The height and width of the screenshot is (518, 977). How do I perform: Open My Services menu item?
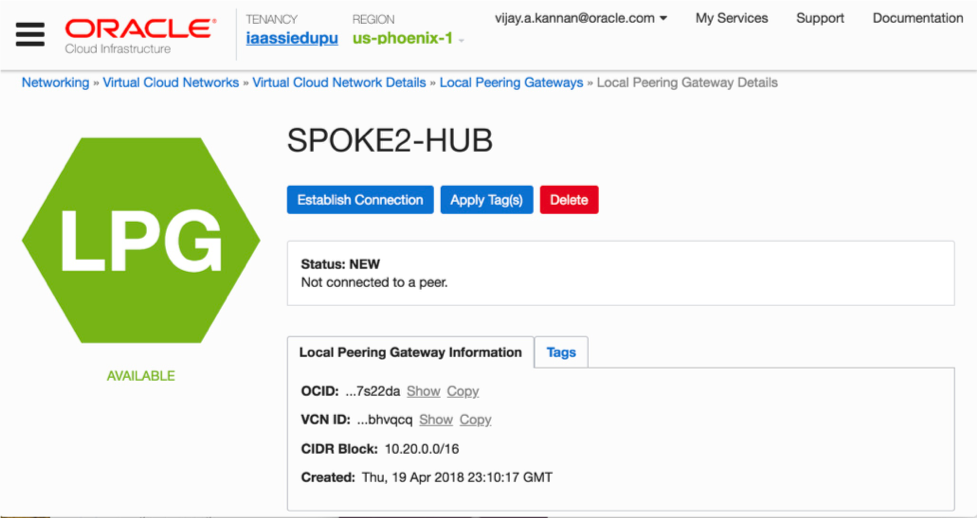[731, 18]
